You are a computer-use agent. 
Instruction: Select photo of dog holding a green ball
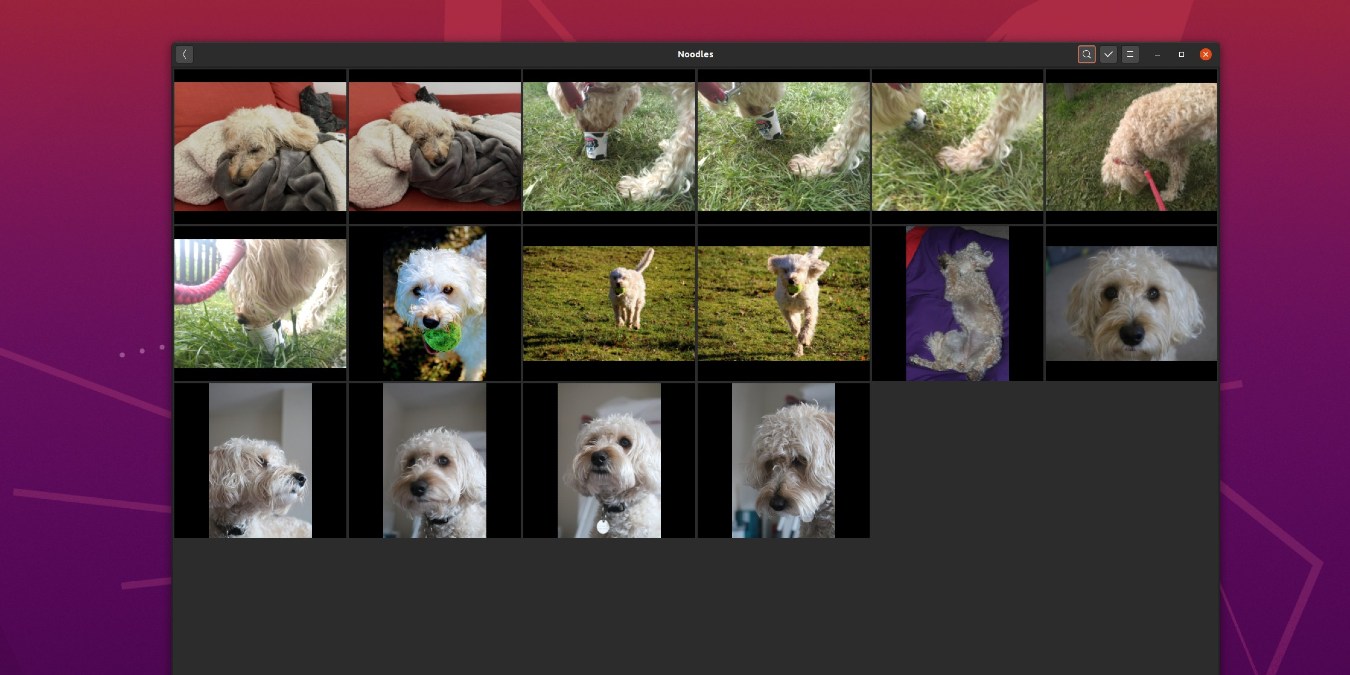click(435, 303)
